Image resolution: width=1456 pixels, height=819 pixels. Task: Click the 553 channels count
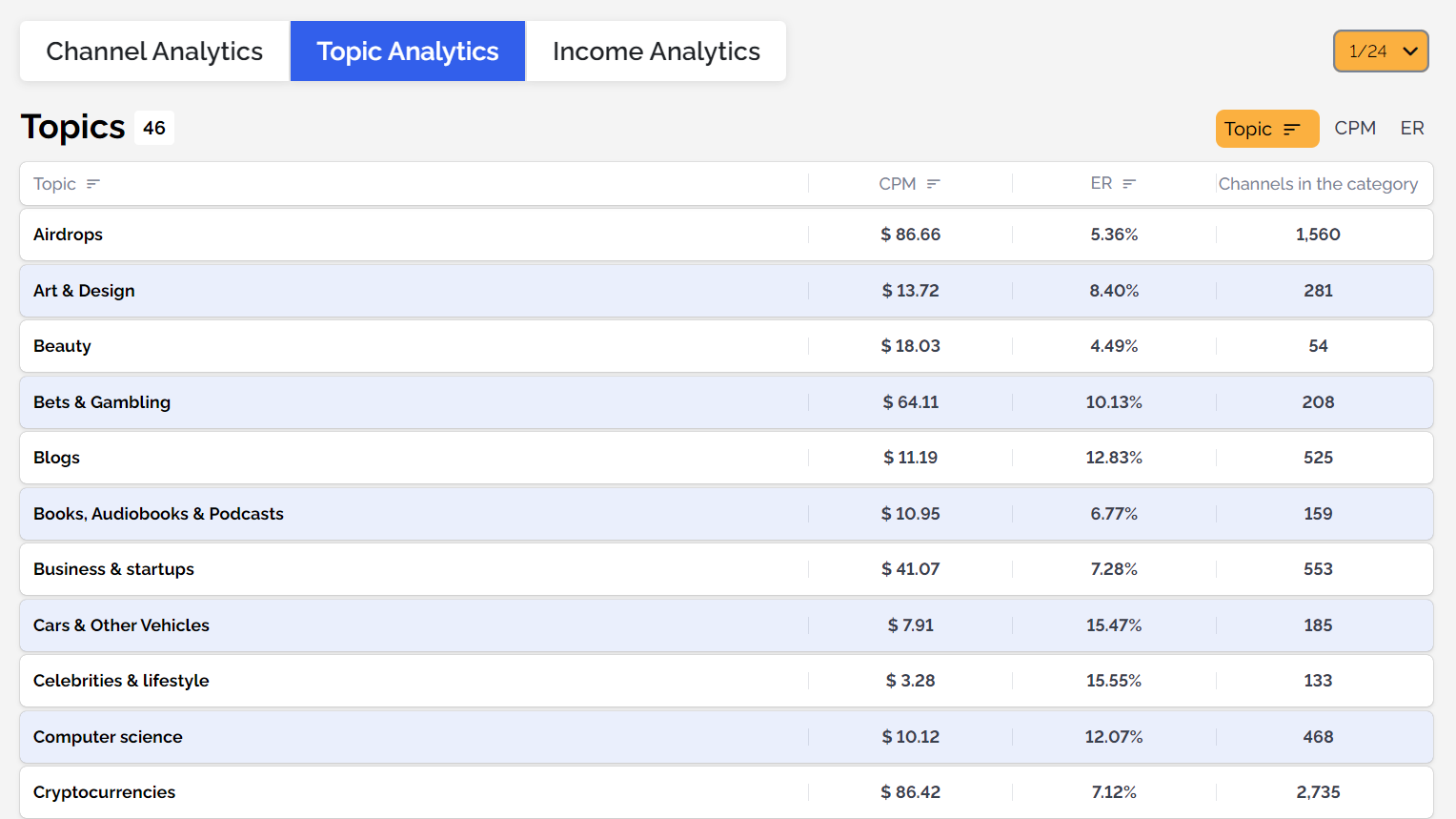click(x=1318, y=569)
